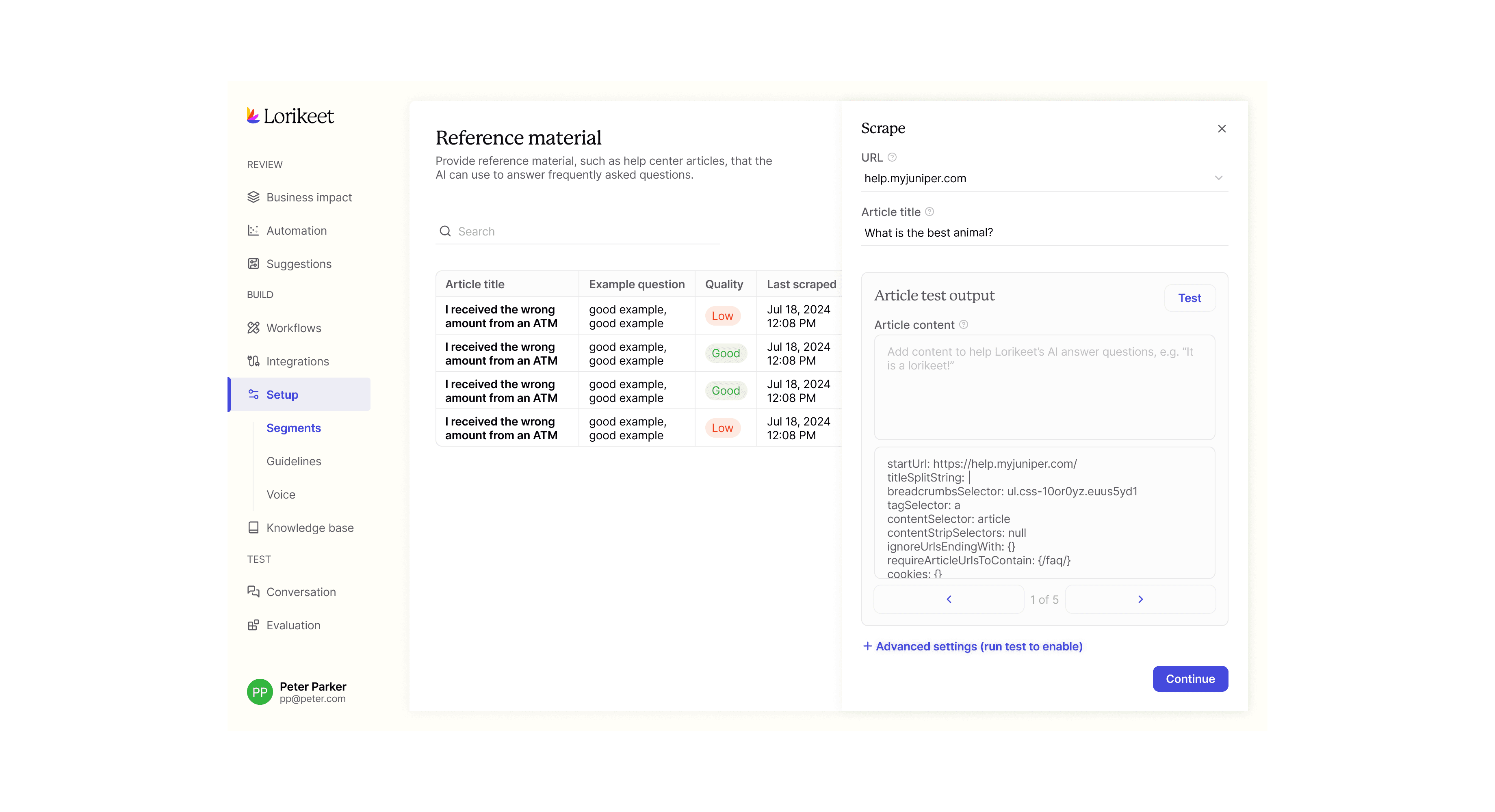The height and width of the screenshot is (812, 1495).
Task: Click the Evaluation icon in sidebar
Action: (x=253, y=625)
